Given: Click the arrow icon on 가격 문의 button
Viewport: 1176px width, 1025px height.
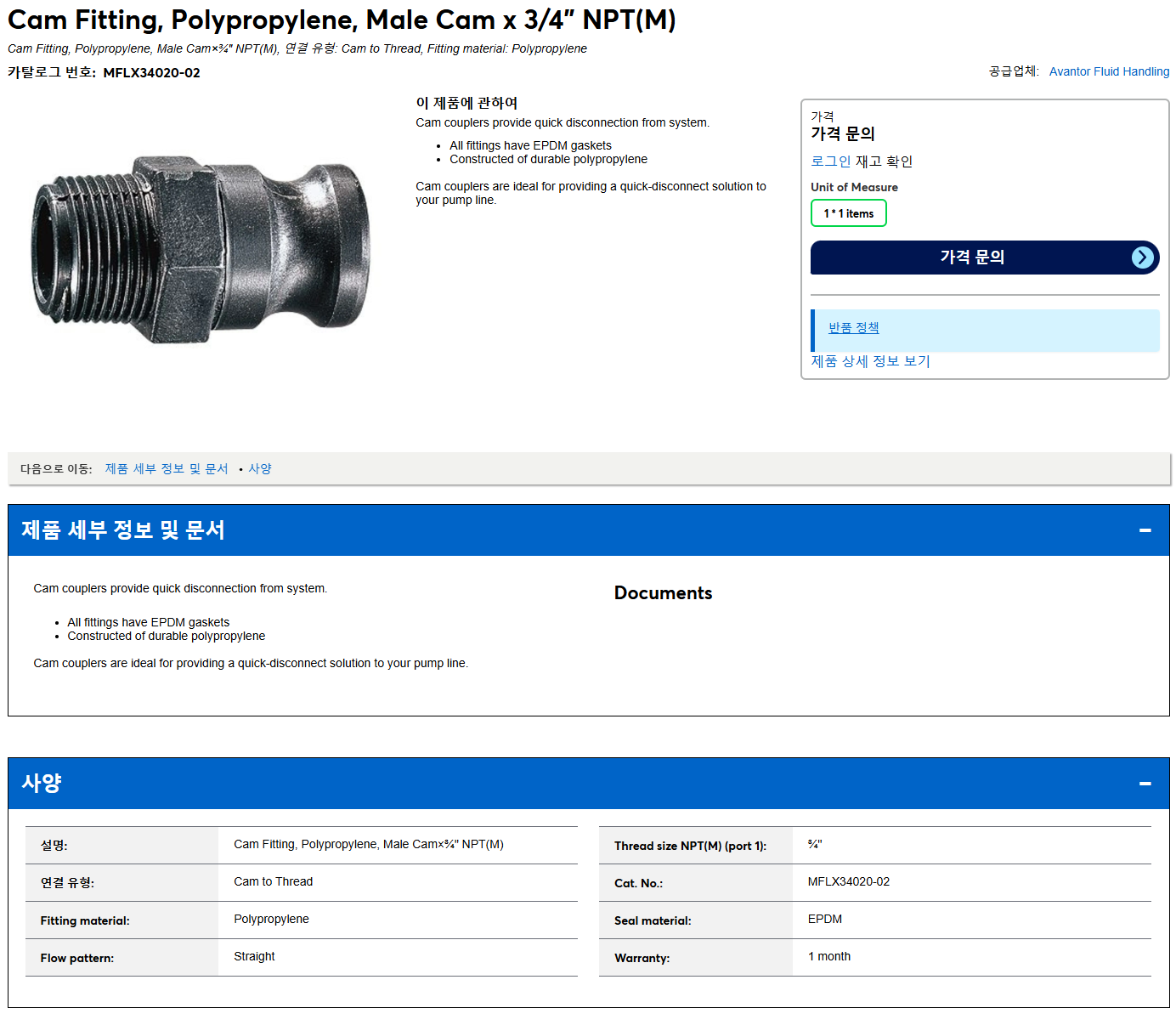Looking at the screenshot, I should click(1143, 258).
